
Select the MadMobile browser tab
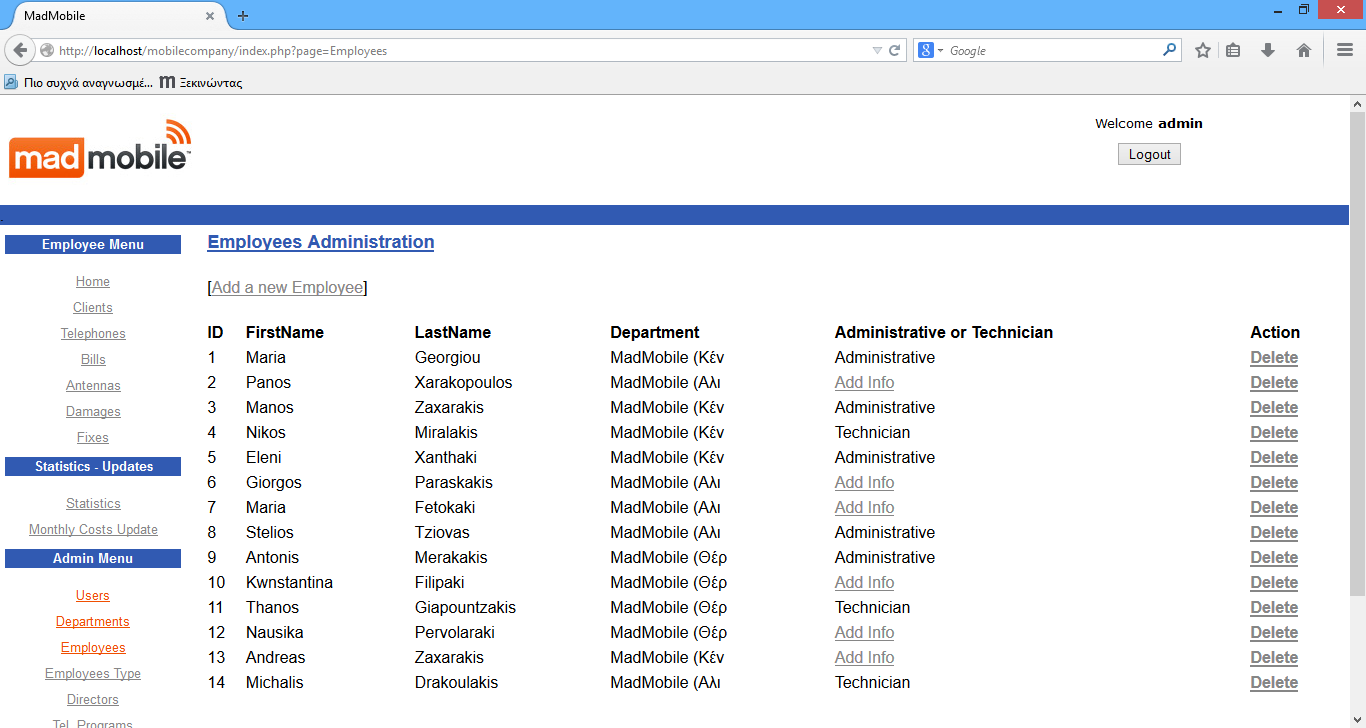coord(113,16)
